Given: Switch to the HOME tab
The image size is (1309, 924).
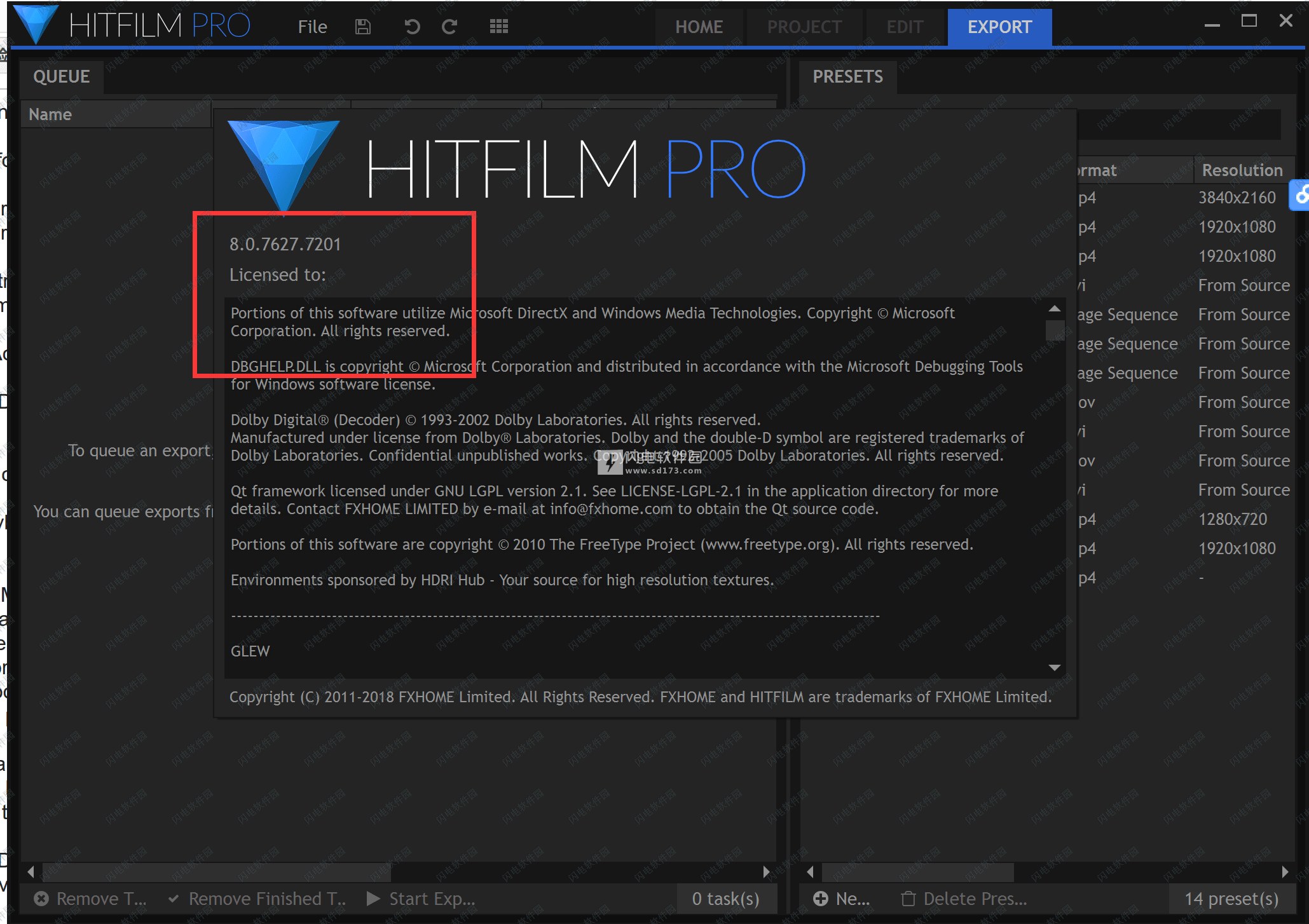Looking at the screenshot, I should [x=699, y=27].
